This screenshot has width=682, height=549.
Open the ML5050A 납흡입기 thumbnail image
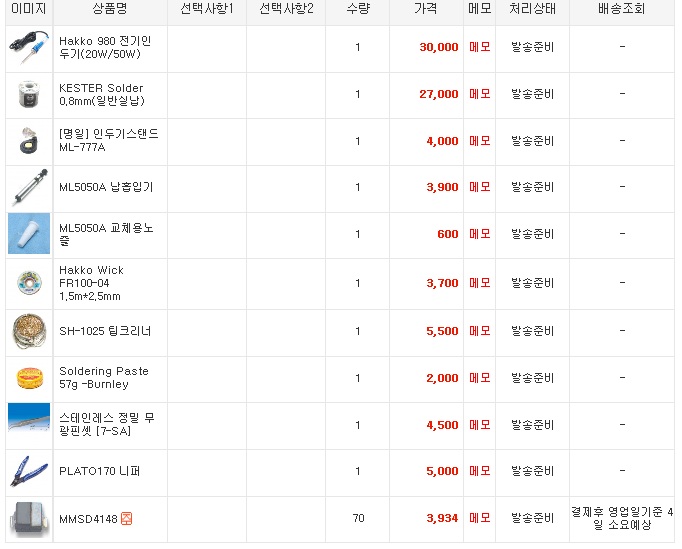click(x=29, y=187)
